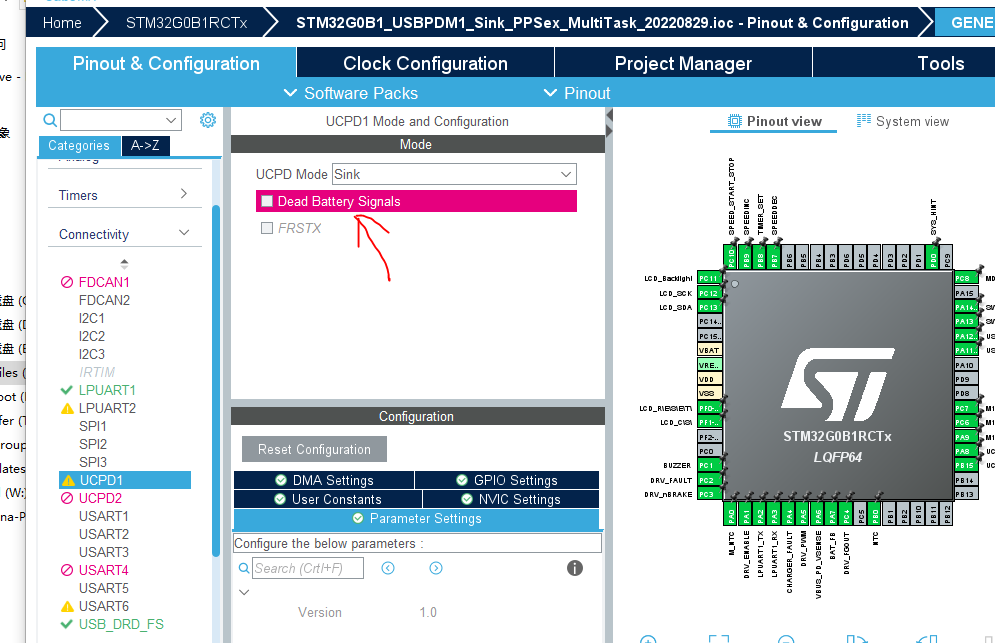Click the STM32G0B1RCTx breadcrumb

[187, 23]
